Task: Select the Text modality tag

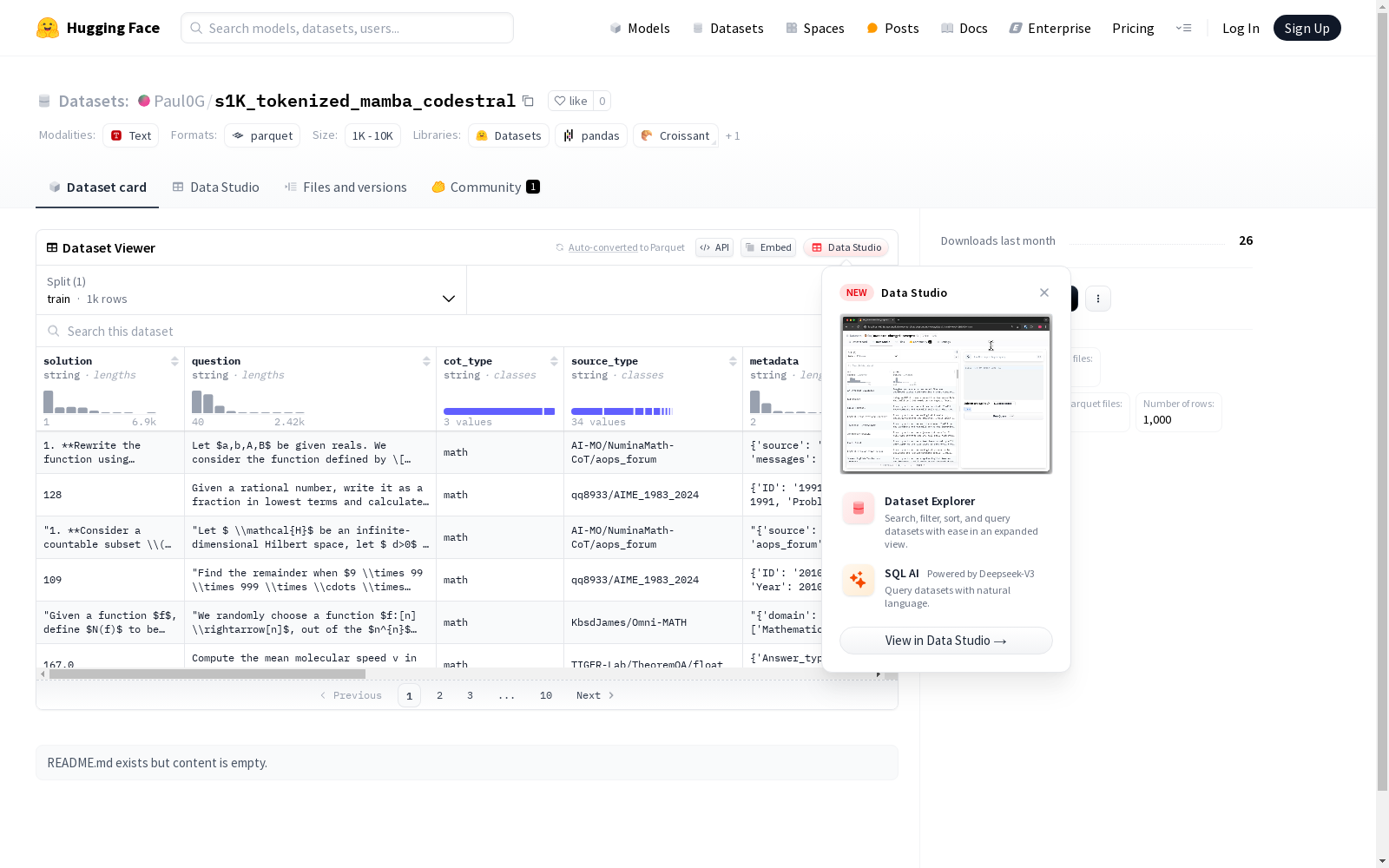Action: 131,135
